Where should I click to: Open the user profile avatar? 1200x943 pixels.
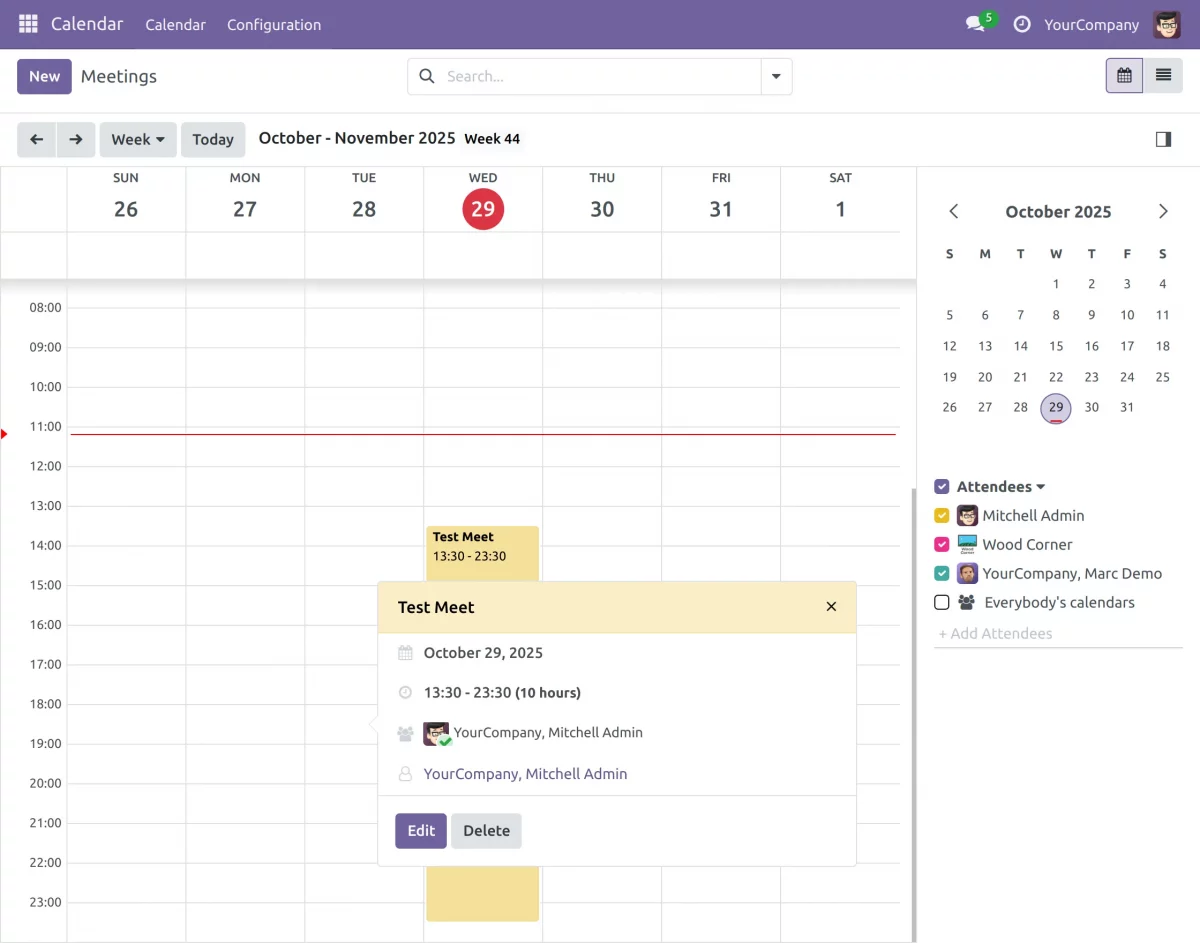point(1166,24)
